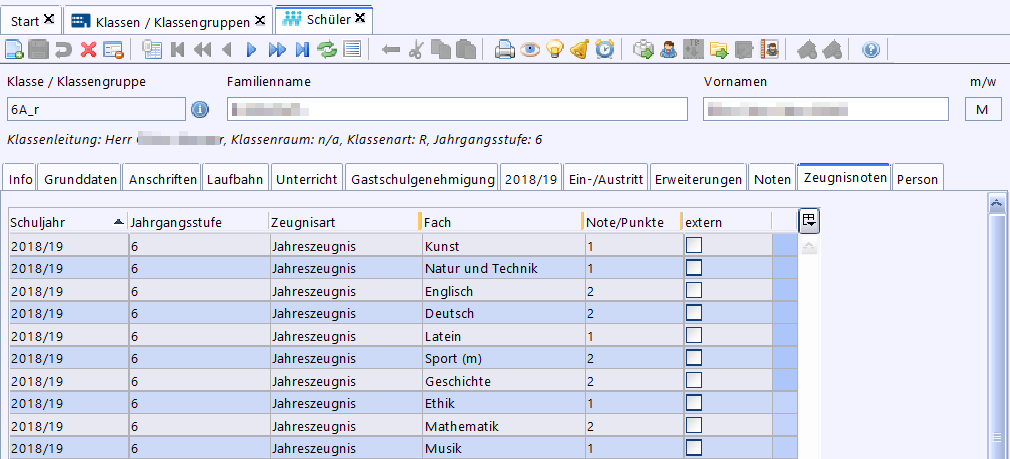Click the scissors cut icon

click(x=415, y=50)
